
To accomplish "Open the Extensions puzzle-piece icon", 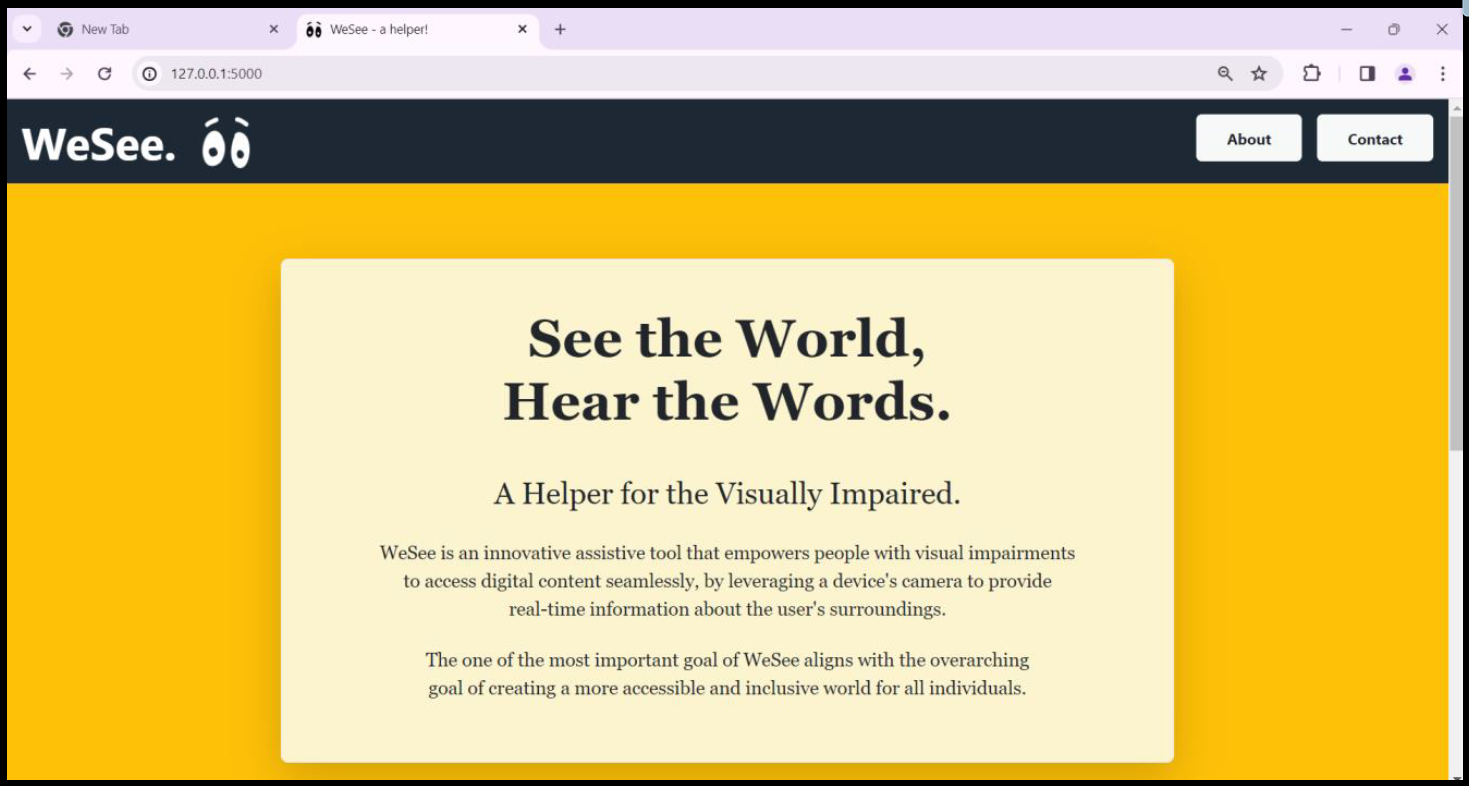I will click(x=1312, y=73).
